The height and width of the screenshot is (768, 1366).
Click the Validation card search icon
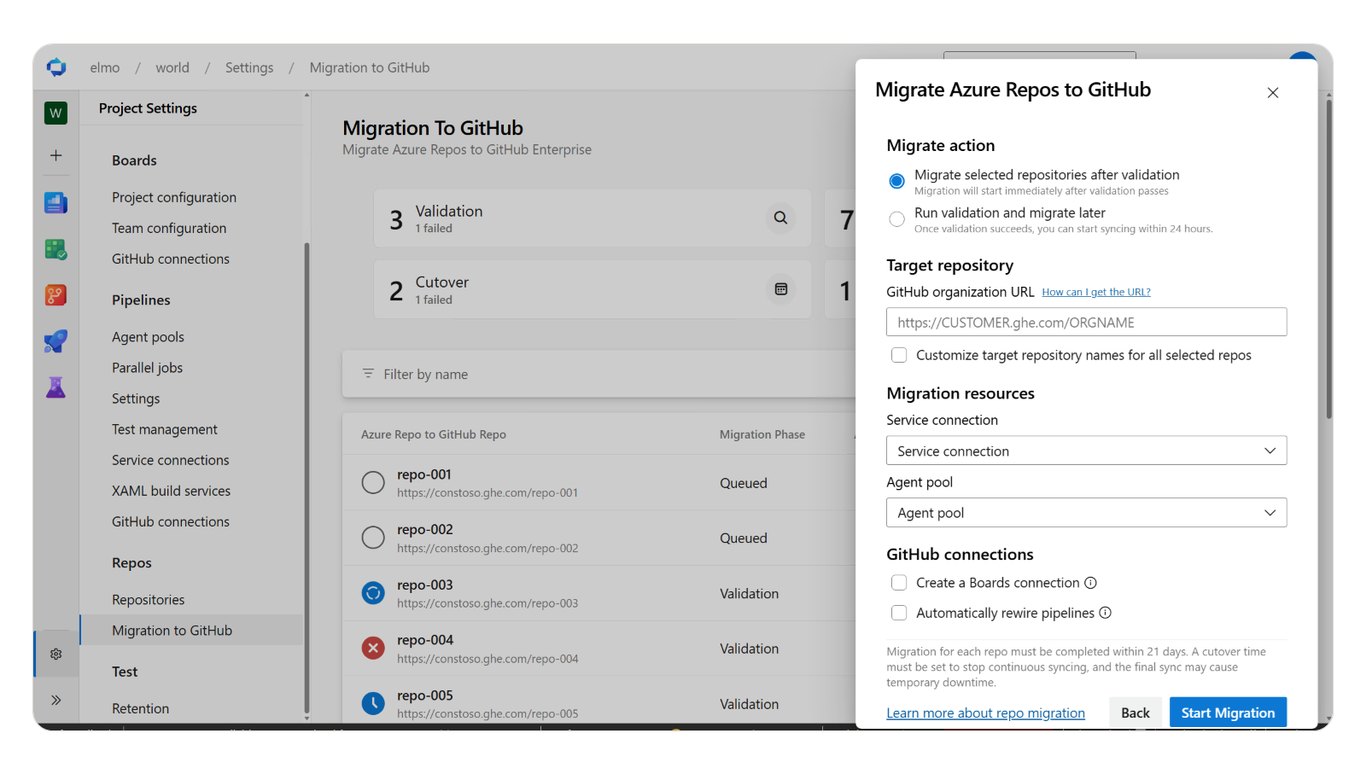pos(781,218)
